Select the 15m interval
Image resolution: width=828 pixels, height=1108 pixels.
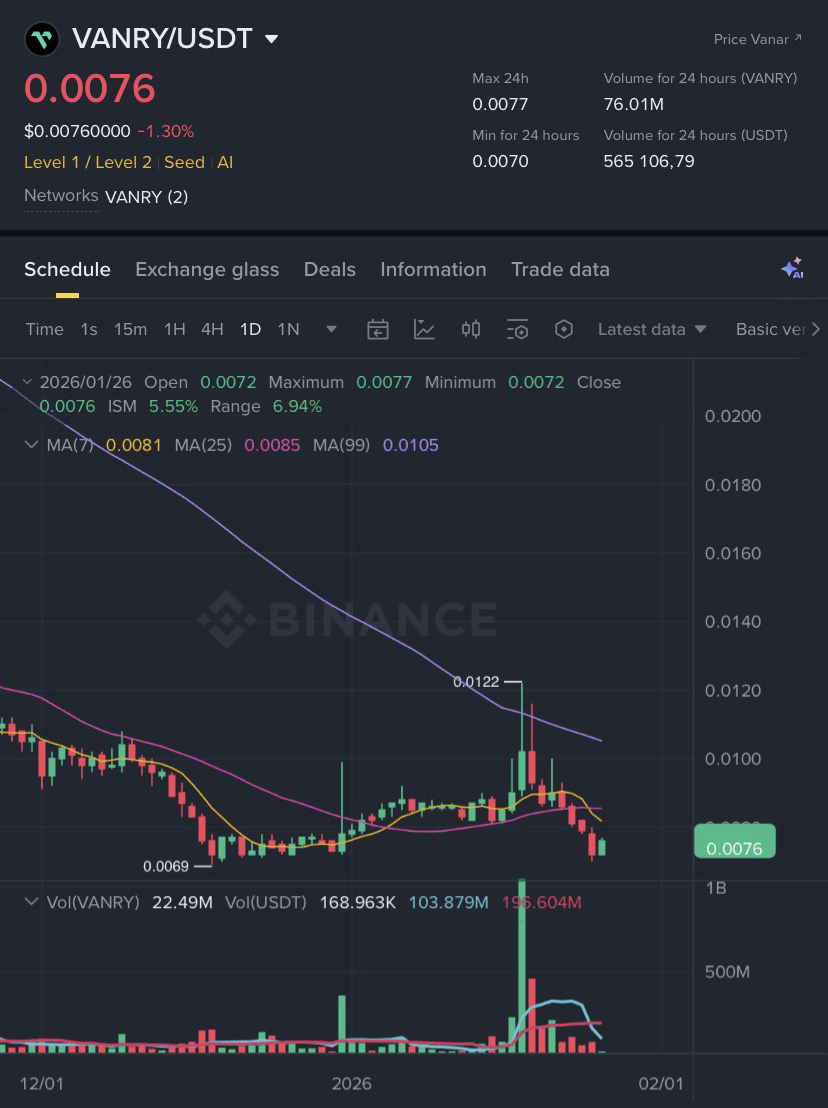131,329
